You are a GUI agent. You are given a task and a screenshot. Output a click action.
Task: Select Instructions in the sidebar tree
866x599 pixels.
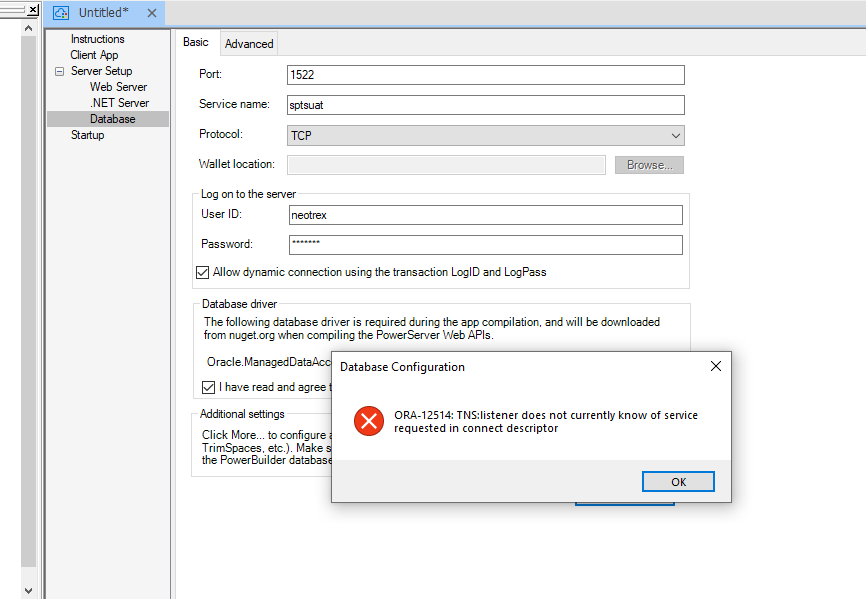(97, 39)
